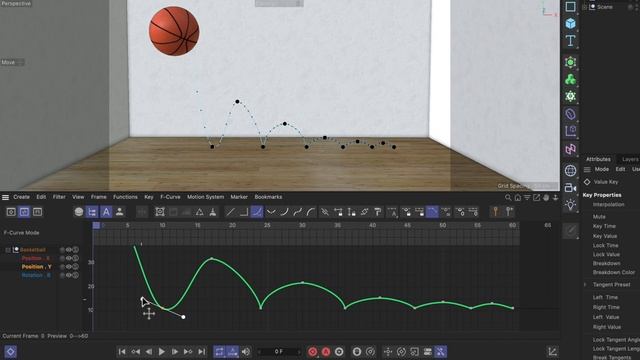Toggle link view to object manager

pyautogui.click(x=92, y=212)
